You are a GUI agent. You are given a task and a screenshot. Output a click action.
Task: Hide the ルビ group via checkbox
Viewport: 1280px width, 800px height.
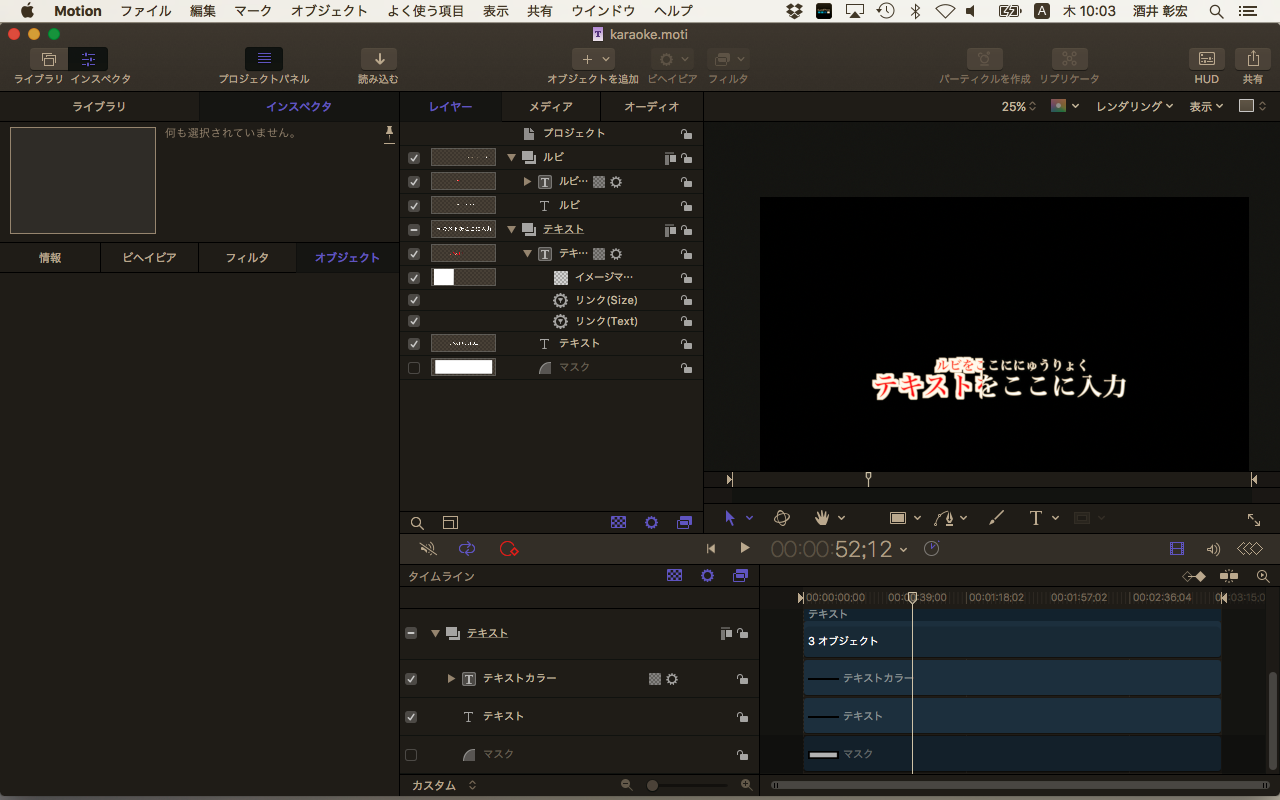[x=414, y=158]
